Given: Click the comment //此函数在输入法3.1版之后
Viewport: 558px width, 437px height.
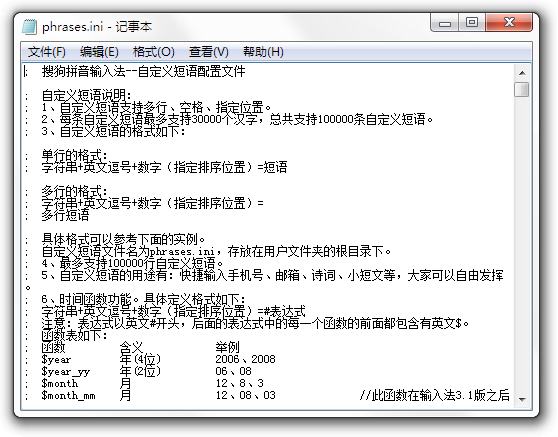Looking at the screenshot, I should tap(434, 395).
